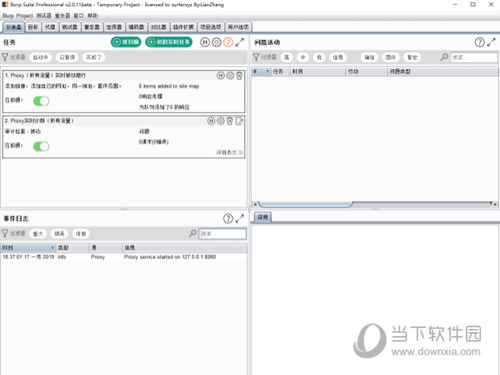This screenshot has height=375, width=500.
Task: Select the Advisory tab below Issue activity
Action: 263,217
